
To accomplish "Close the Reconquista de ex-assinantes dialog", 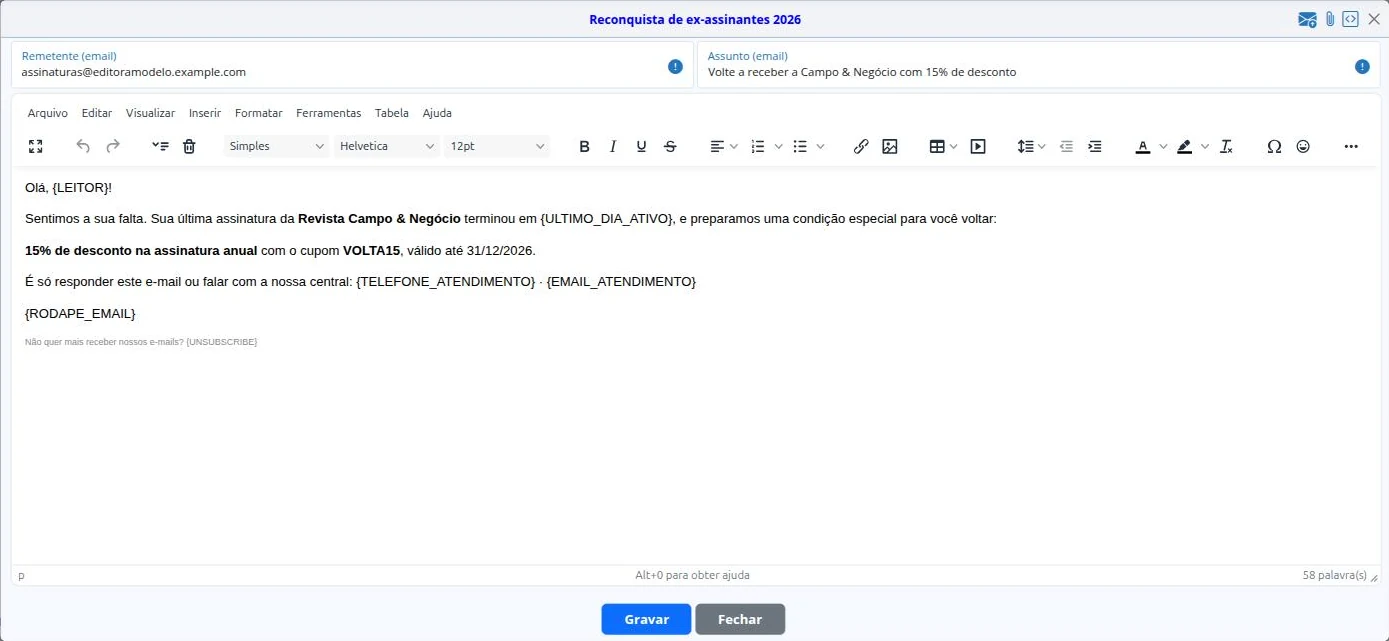I will [x=1373, y=19].
